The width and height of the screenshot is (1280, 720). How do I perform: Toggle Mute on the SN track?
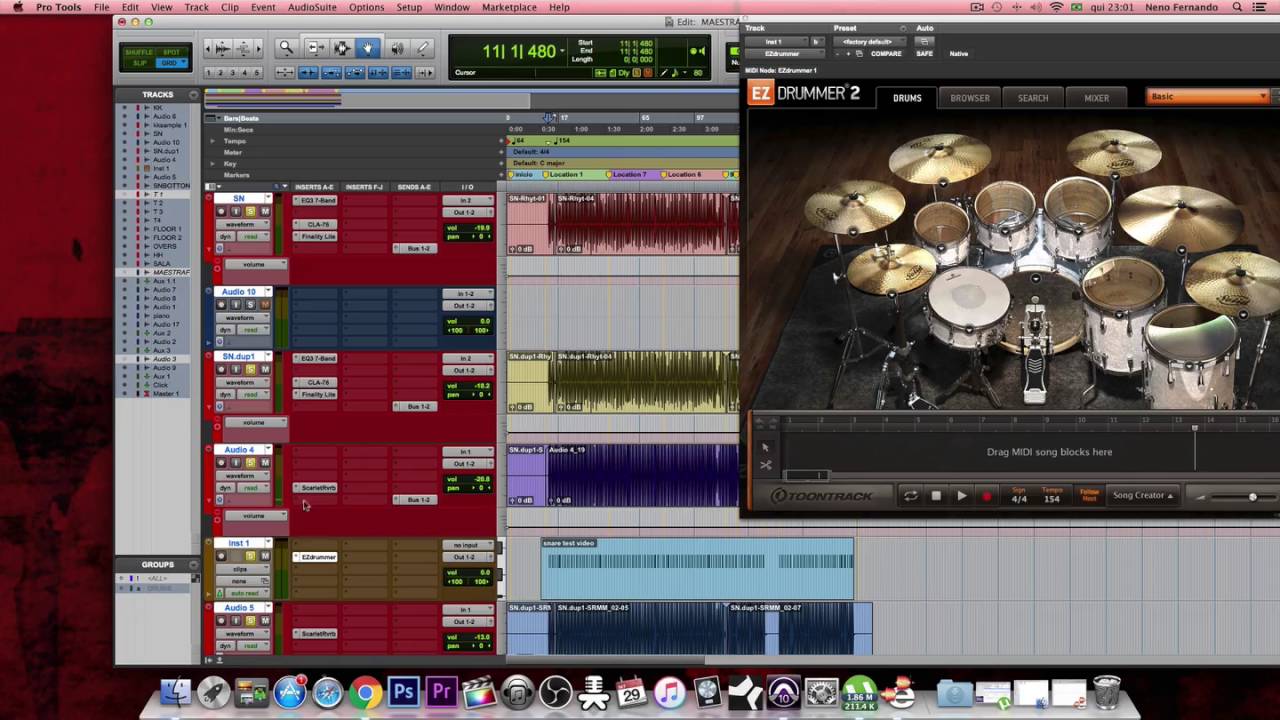(x=265, y=211)
